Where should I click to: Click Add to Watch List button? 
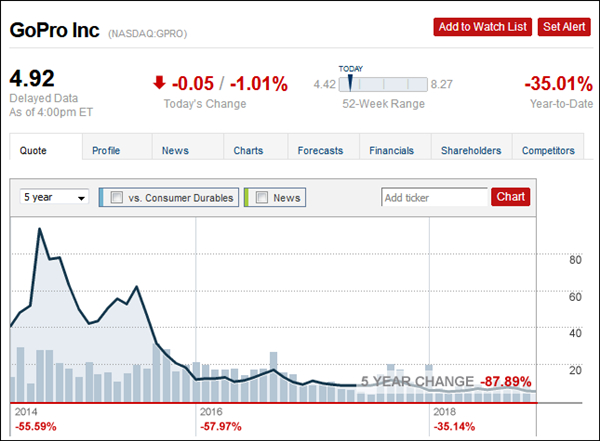pyautogui.click(x=482, y=27)
